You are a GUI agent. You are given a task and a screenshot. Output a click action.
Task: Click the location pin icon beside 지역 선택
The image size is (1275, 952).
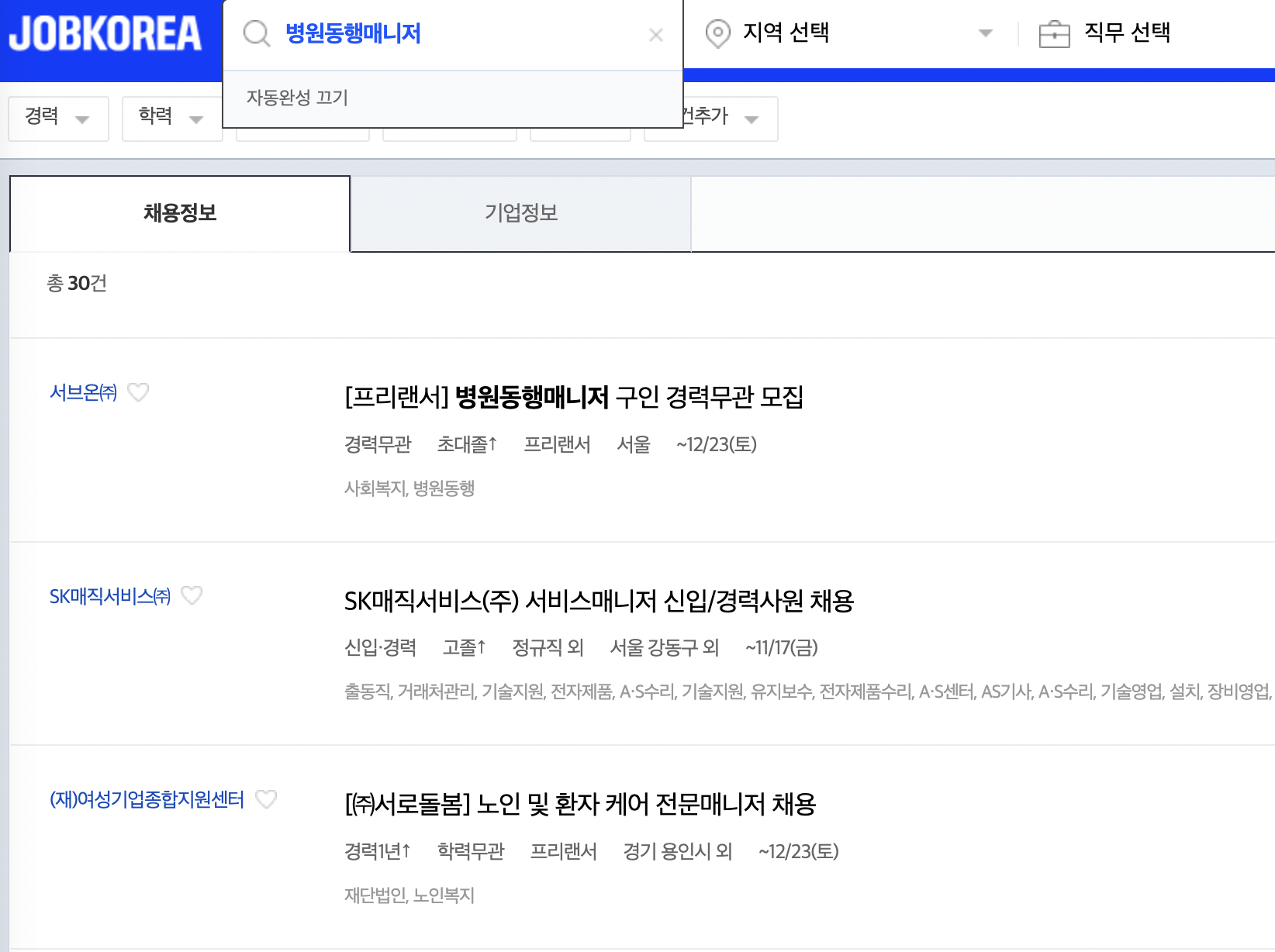pyautogui.click(x=717, y=33)
